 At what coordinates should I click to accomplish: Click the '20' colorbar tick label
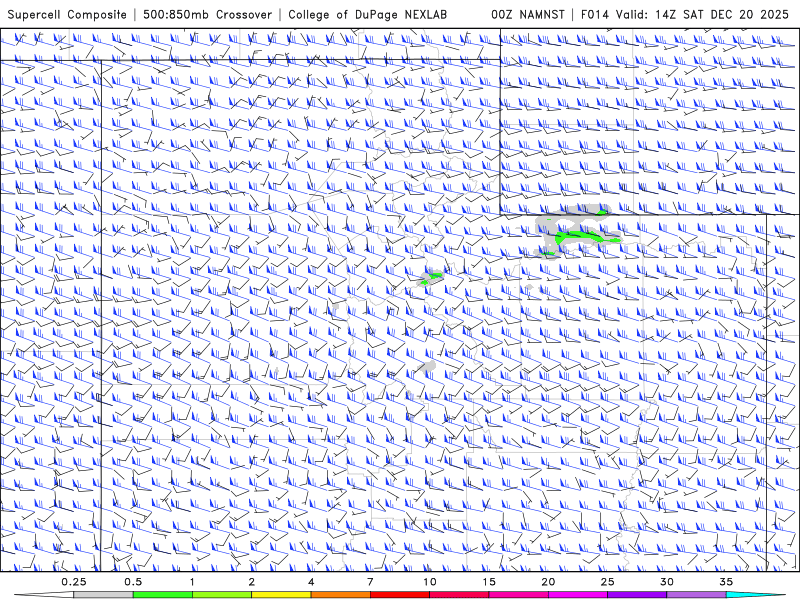point(548,582)
